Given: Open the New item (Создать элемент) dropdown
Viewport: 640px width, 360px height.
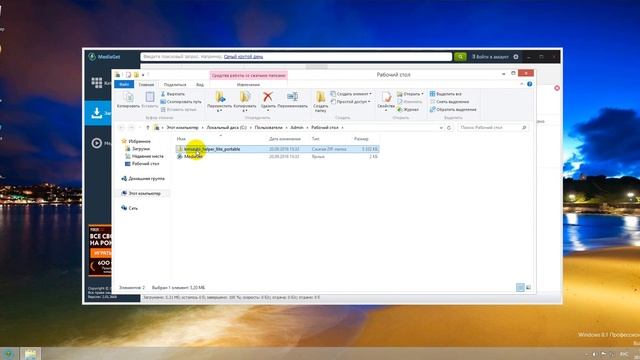Looking at the screenshot, I should tap(351, 94).
